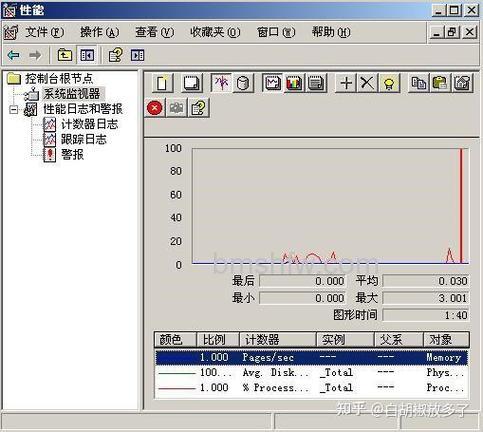The width and height of the screenshot is (483, 432).
Task: Switch to View Report icon
Action: click(316, 83)
